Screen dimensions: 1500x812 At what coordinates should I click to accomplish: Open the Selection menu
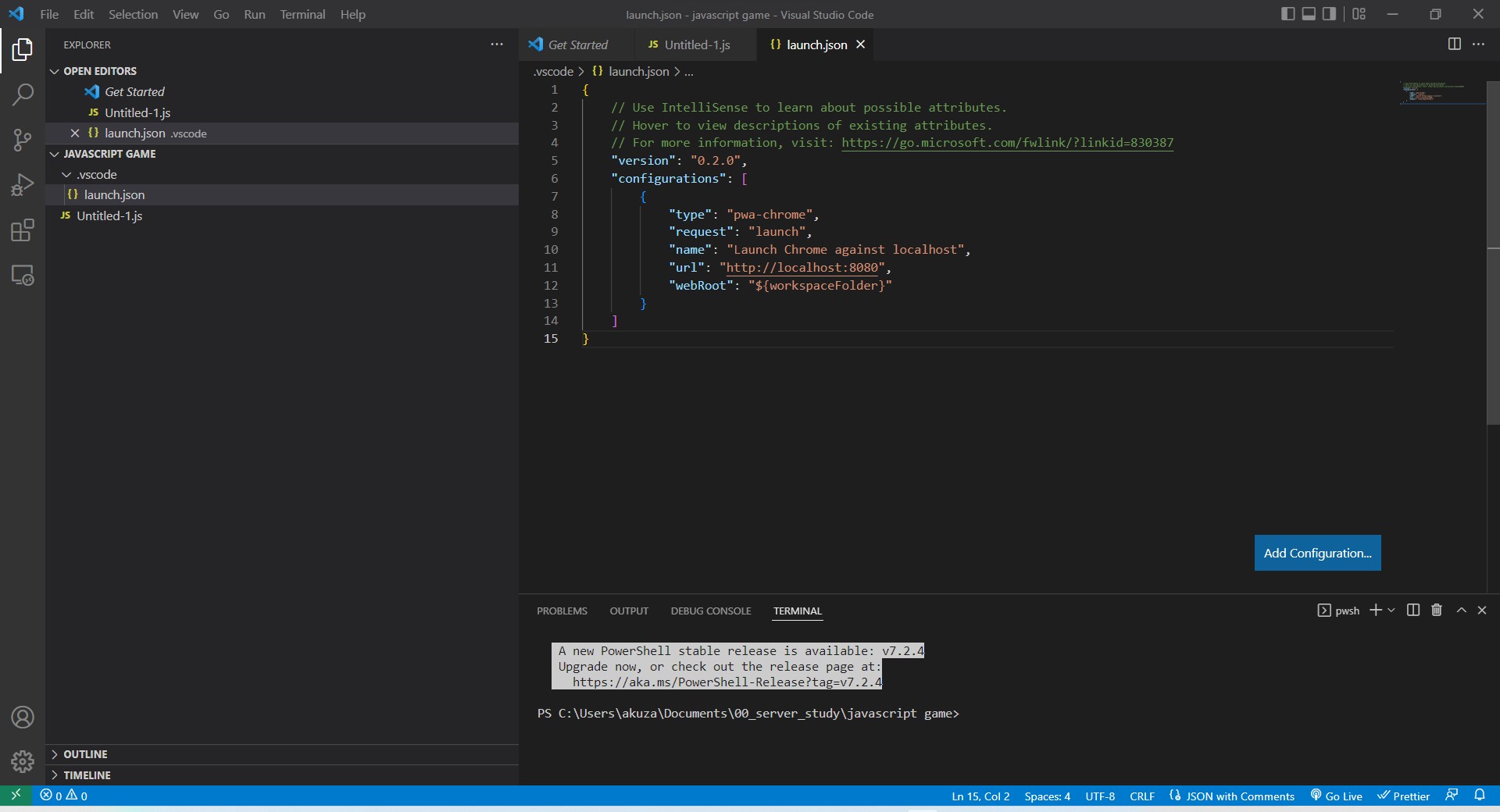tap(133, 14)
